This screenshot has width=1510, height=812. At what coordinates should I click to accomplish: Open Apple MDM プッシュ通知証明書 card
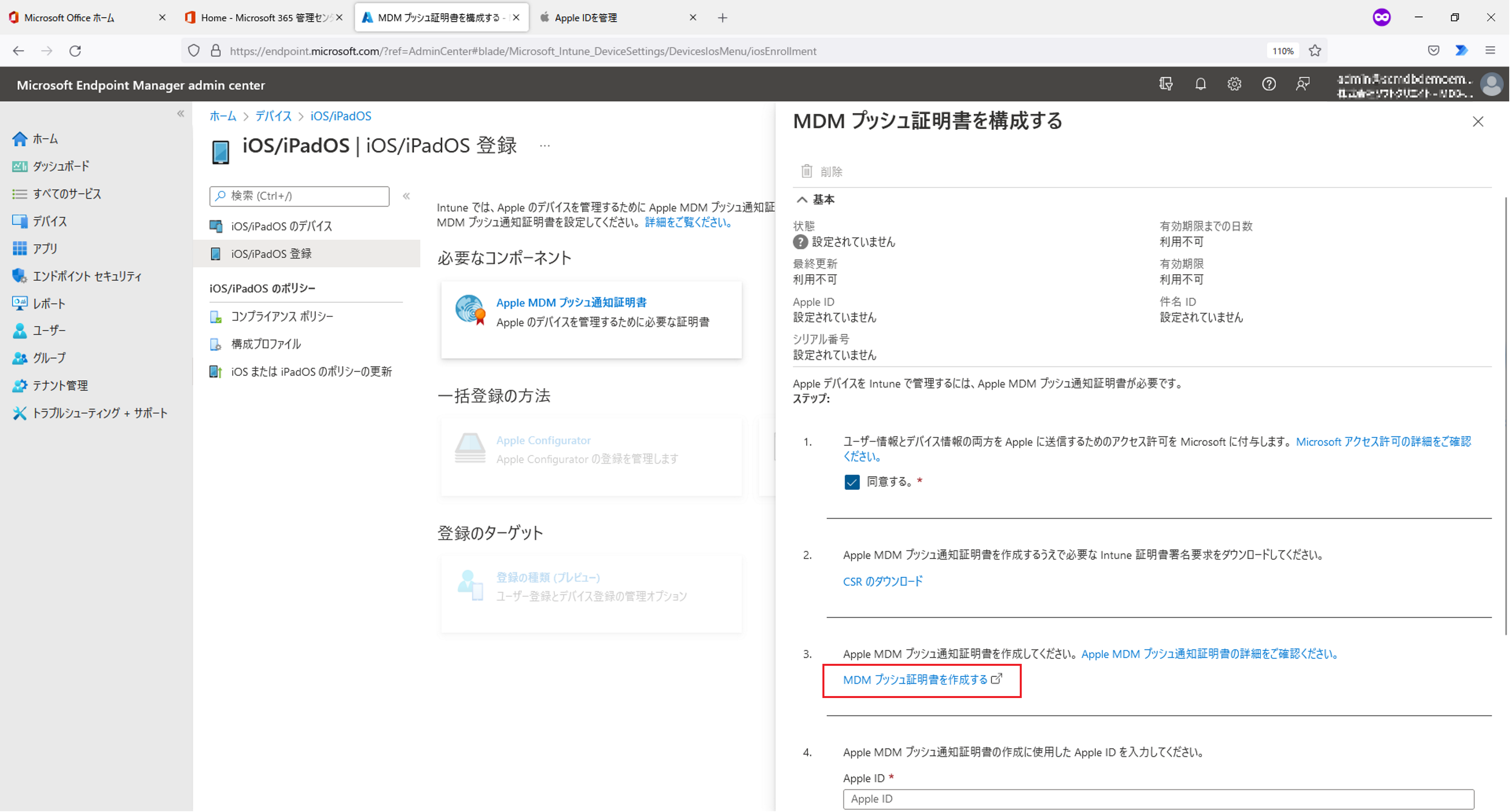[x=591, y=319]
